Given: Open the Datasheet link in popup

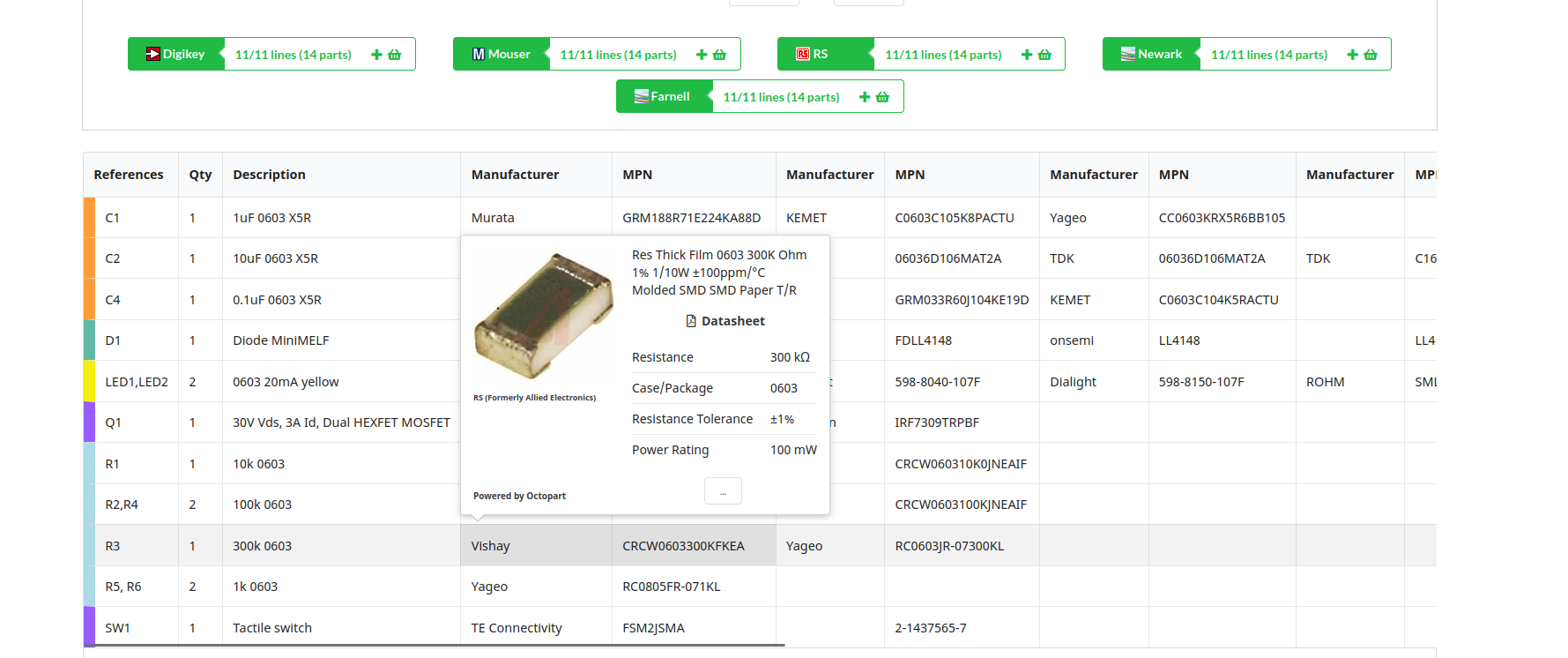Looking at the screenshot, I should click(732, 321).
